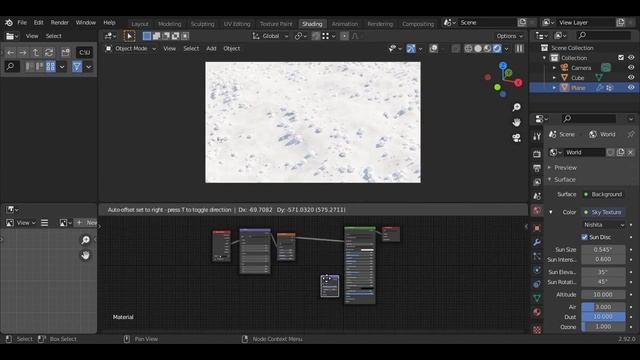
Task: Pan viewport using hand icon
Action: click(x=516, y=122)
